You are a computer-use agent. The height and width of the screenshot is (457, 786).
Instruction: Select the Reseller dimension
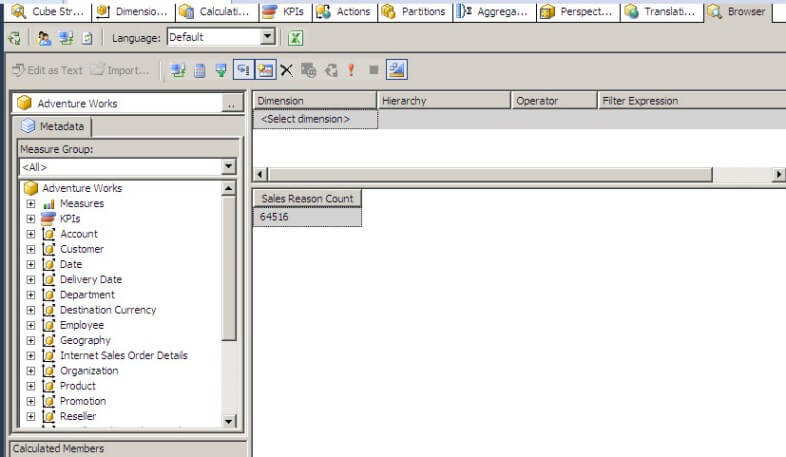click(78, 416)
